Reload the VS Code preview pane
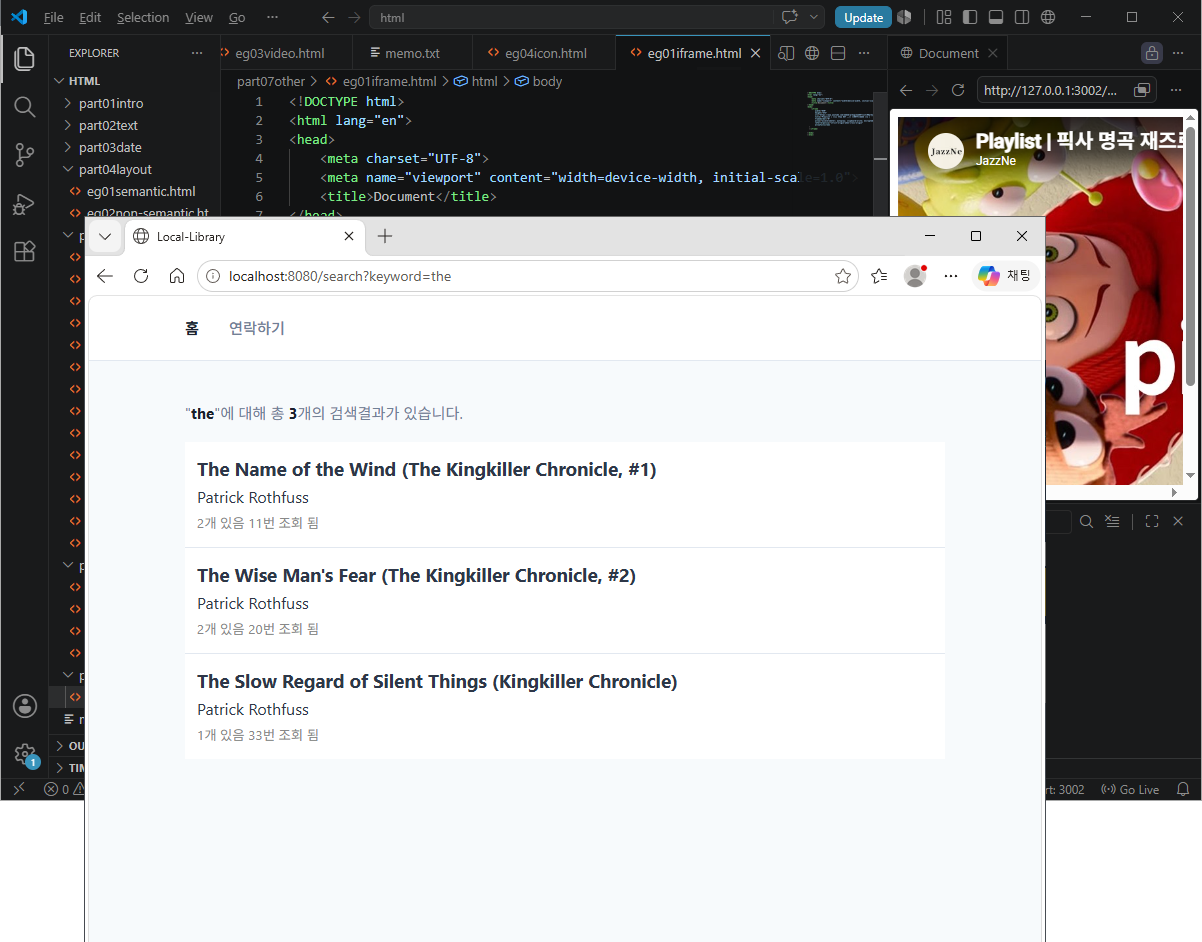This screenshot has height=942, width=1202. (x=958, y=90)
